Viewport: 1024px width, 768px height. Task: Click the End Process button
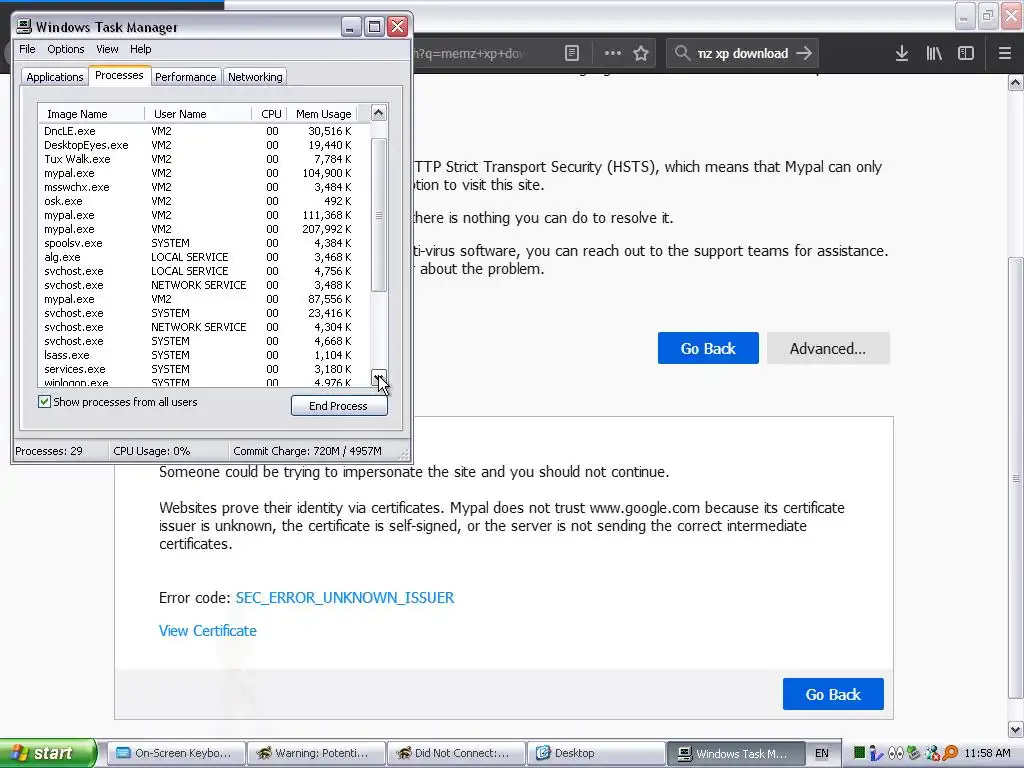(x=339, y=406)
